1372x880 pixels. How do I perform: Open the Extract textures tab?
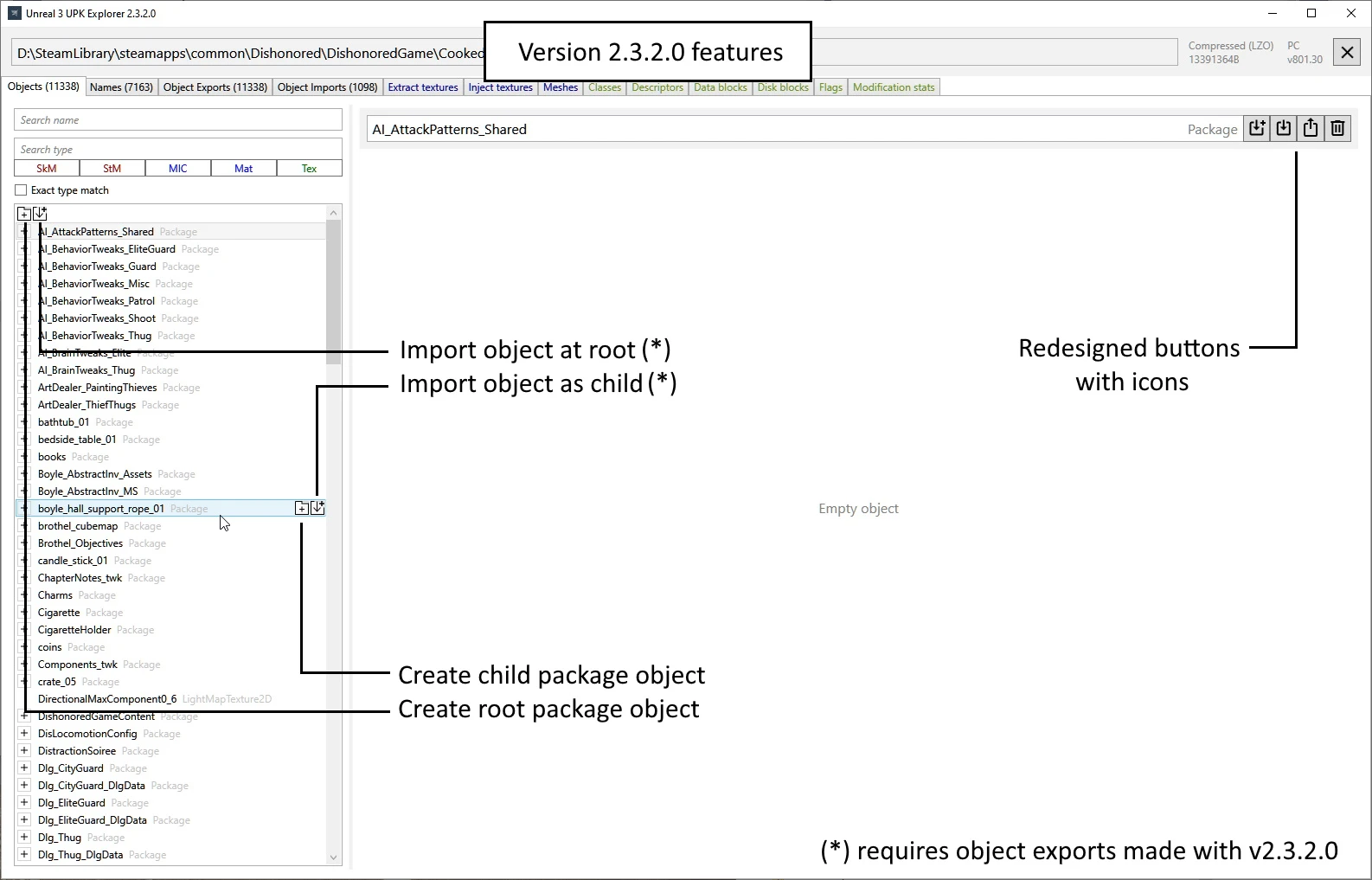pyautogui.click(x=422, y=87)
